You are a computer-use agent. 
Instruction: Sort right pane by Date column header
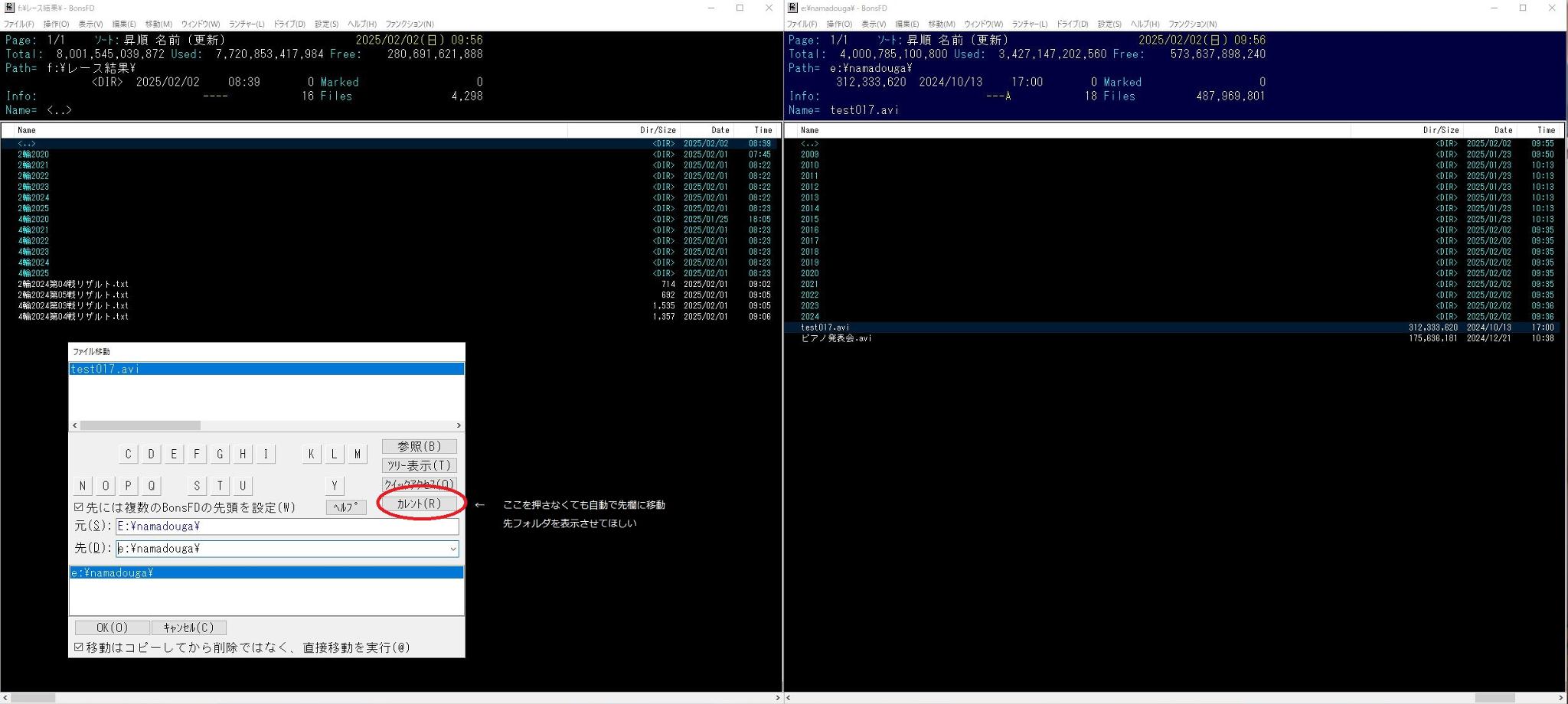(x=1502, y=130)
